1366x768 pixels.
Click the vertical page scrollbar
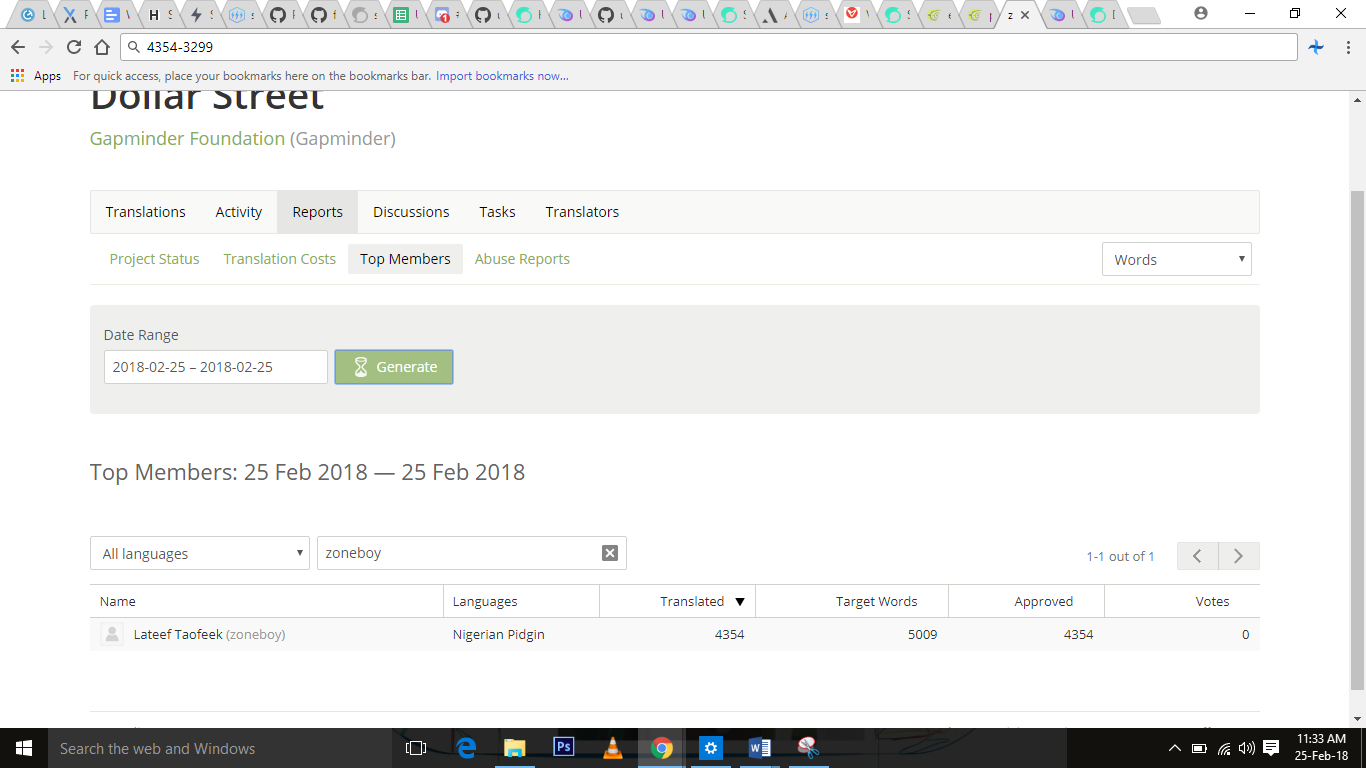(x=1357, y=440)
